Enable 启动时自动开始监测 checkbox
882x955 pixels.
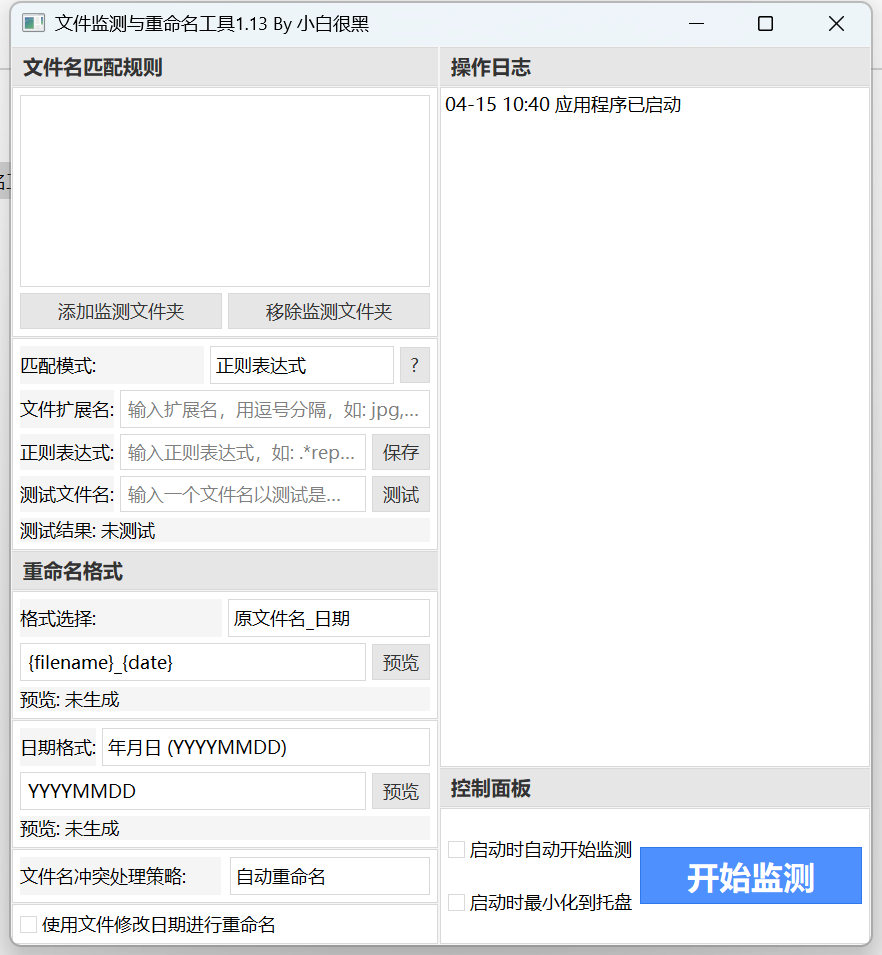[456, 850]
